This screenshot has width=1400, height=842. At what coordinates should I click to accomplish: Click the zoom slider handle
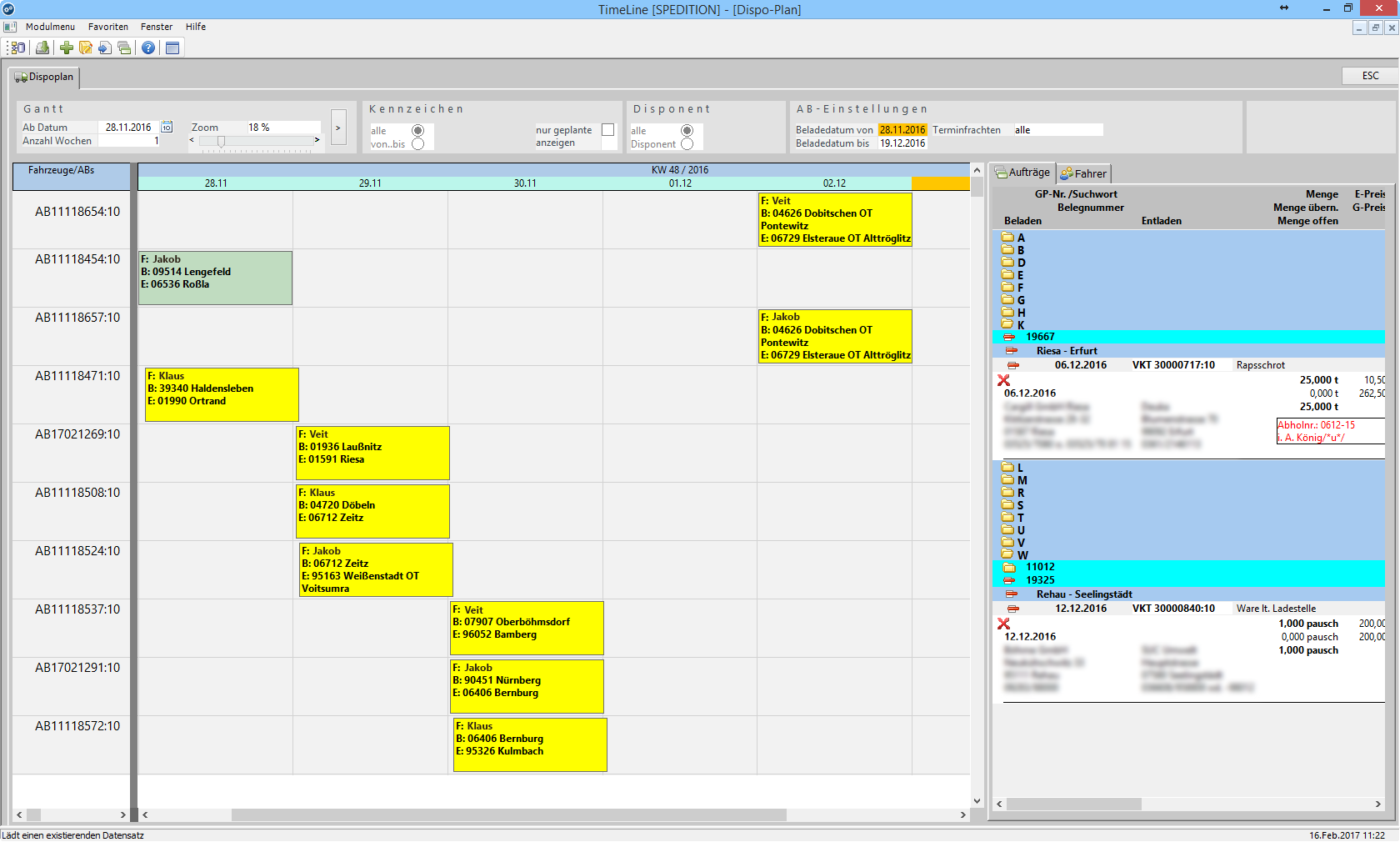pos(221,141)
